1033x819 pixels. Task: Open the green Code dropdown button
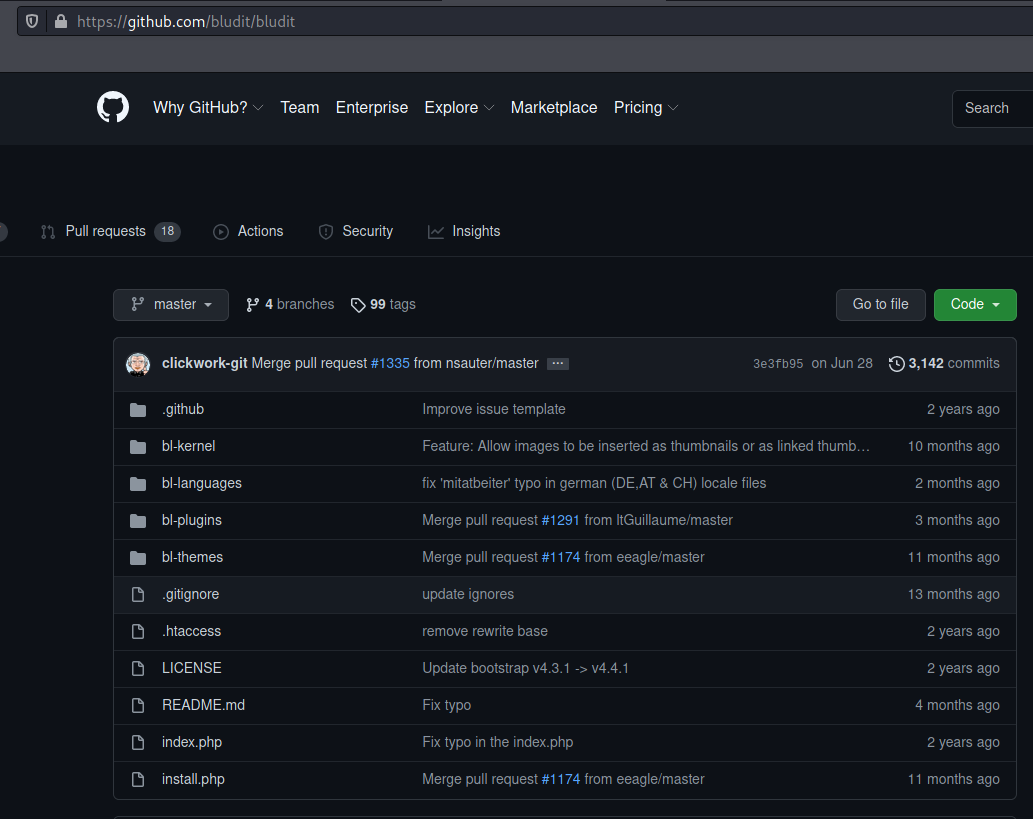click(x=975, y=304)
